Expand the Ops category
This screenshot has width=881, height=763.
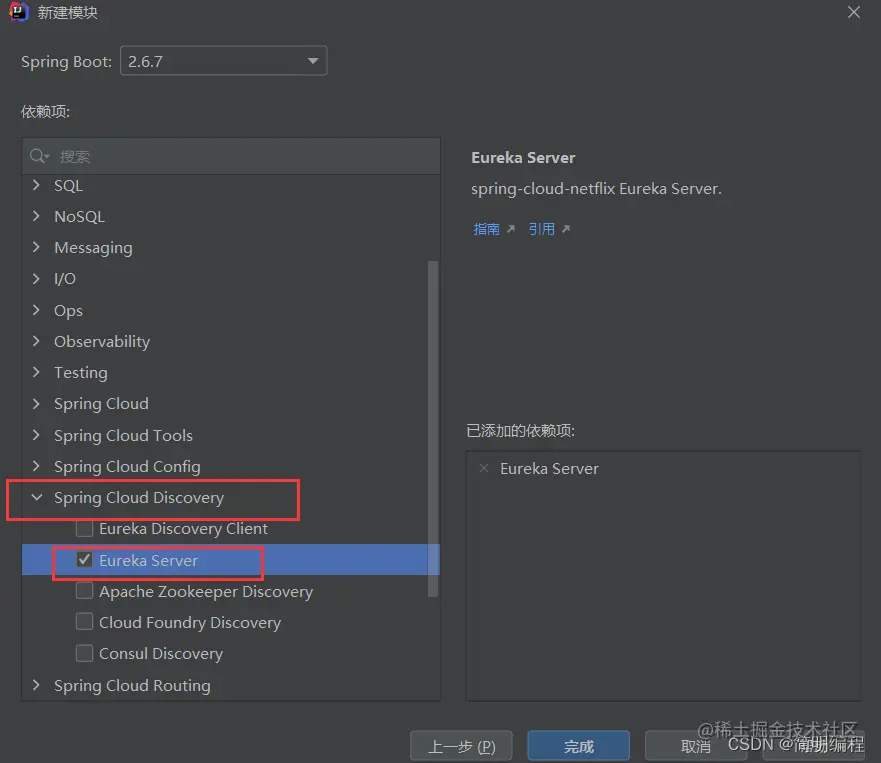click(37, 310)
